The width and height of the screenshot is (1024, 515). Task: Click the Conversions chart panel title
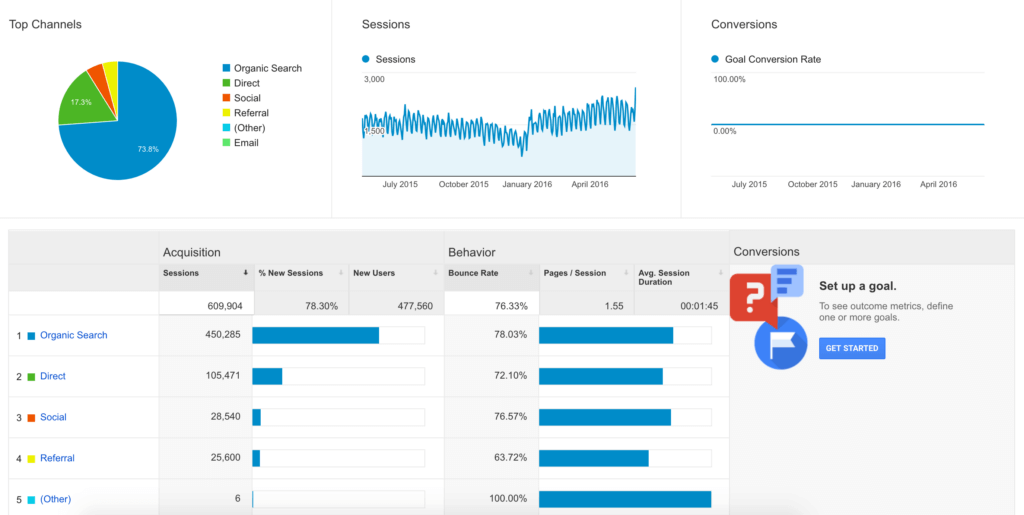point(744,25)
